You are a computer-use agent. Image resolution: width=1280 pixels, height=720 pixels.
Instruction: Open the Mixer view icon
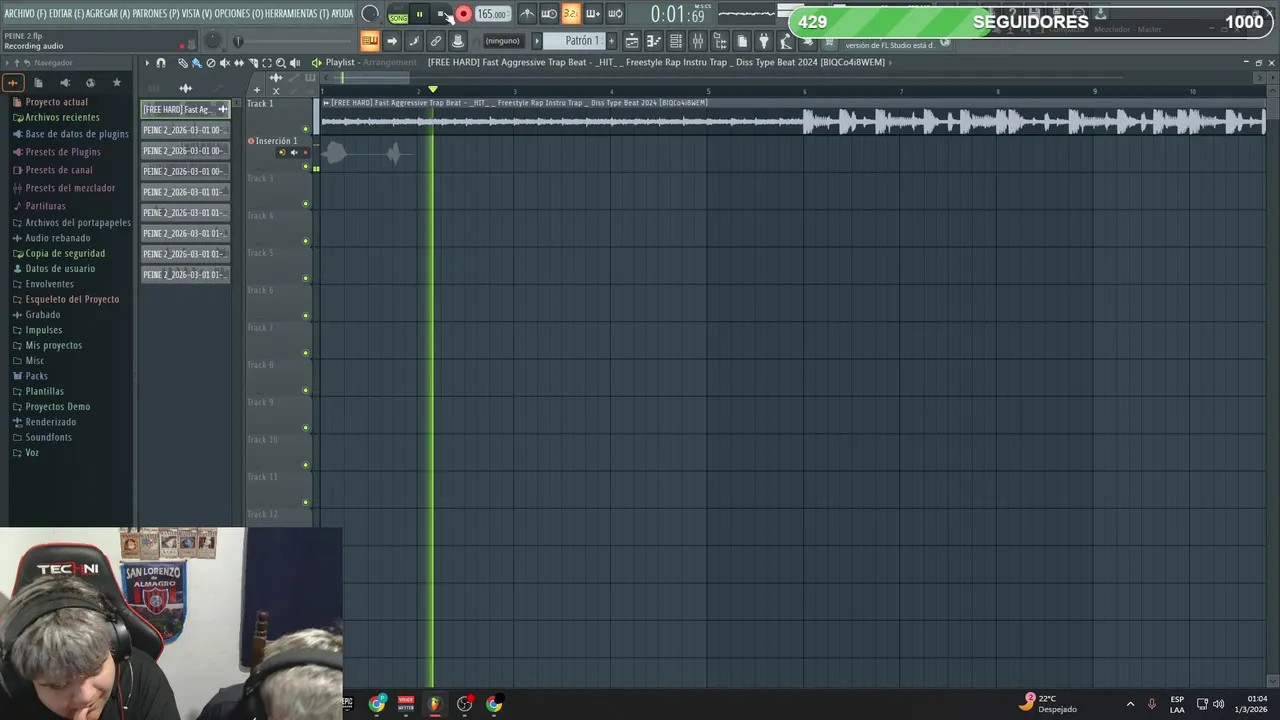(x=698, y=41)
